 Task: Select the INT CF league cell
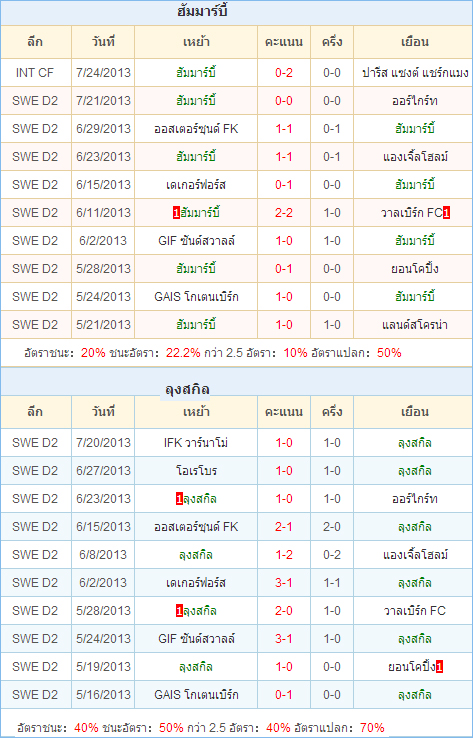point(35,72)
